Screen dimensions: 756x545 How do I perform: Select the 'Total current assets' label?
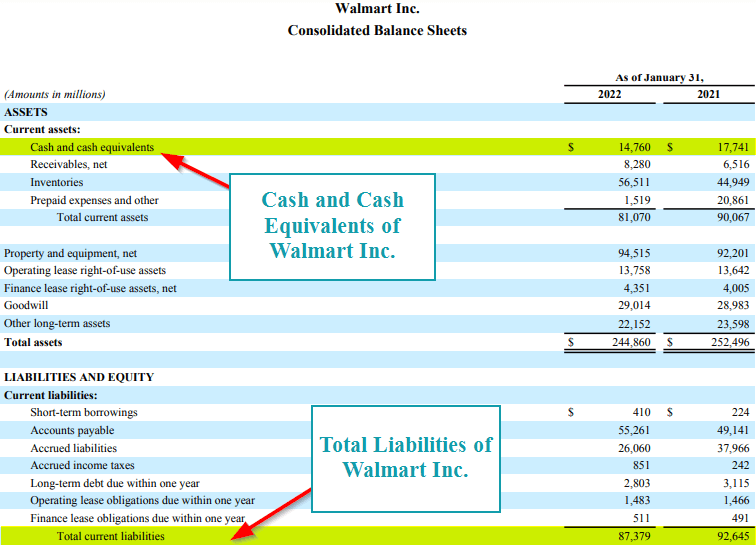pyautogui.click(x=103, y=218)
